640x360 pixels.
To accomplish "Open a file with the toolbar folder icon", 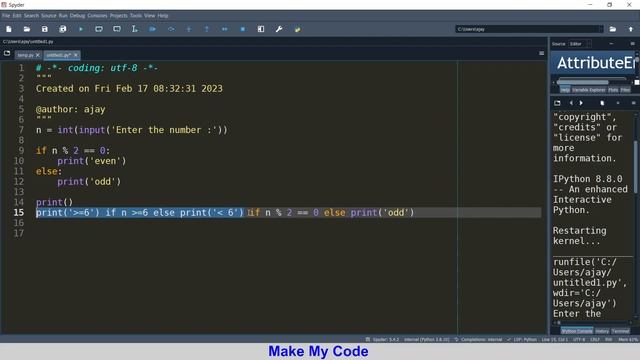I will tap(27, 29).
